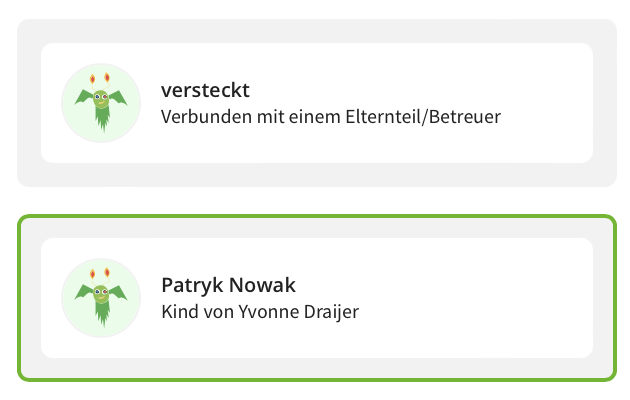Click the monster's face in Patryk's avatar
The image size is (630, 400).
[101, 294]
